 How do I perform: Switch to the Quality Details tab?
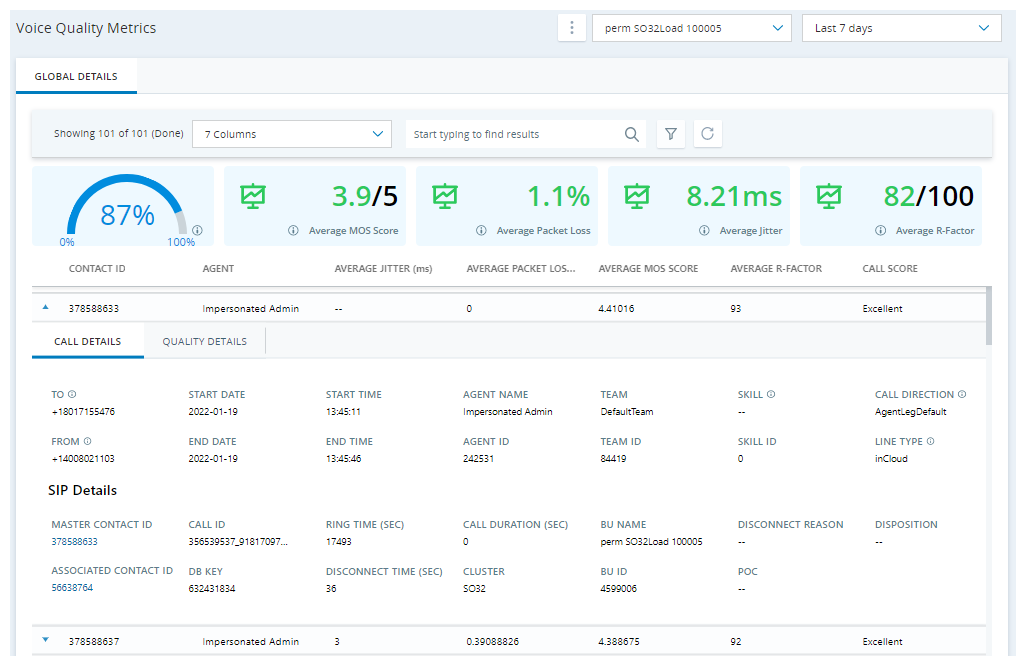tap(204, 342)
